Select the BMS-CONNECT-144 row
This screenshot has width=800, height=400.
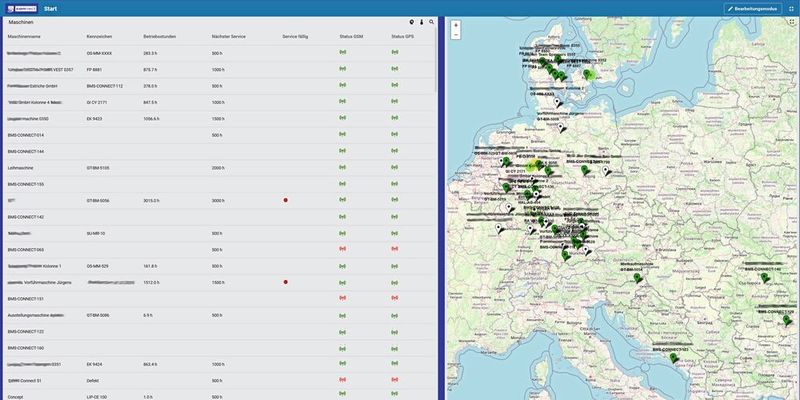tap(220, 151)
